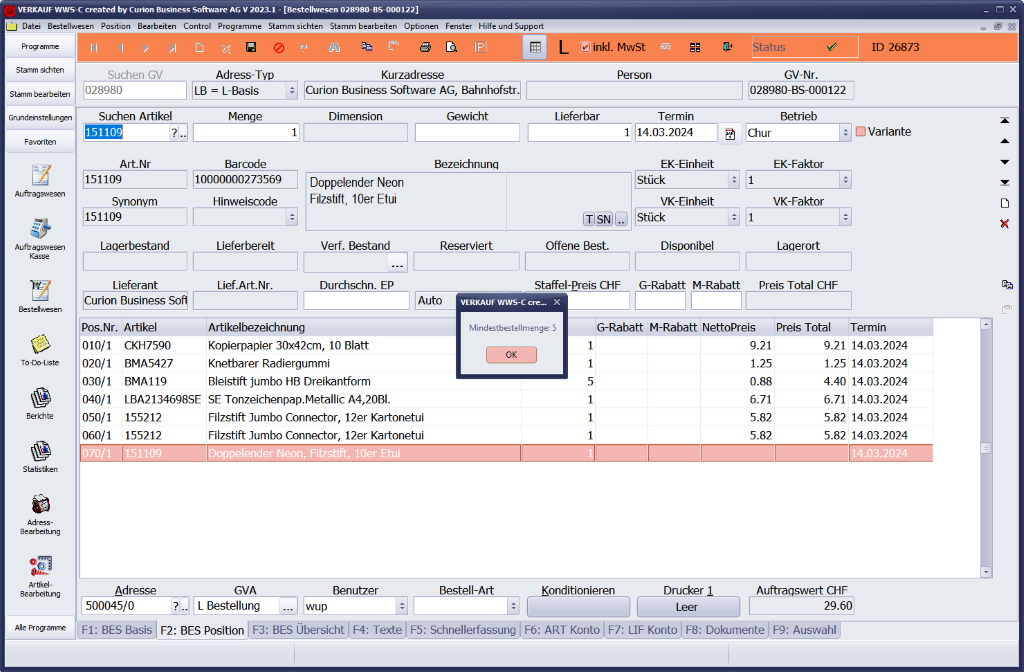Click calendar icon next to Termin field
The height and width of the screenshot is (672, 1024).
point(730,133)
